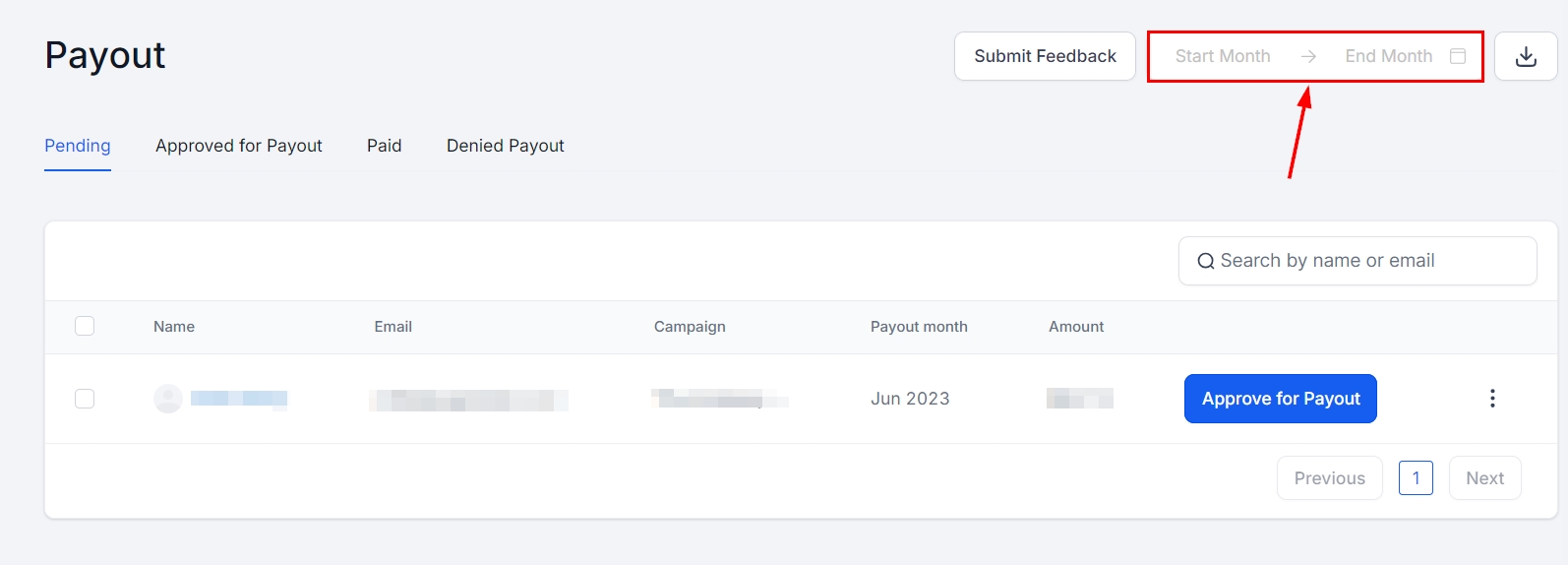Click the download export icon button
1568x565 pixels.
tap(1526, 56)
